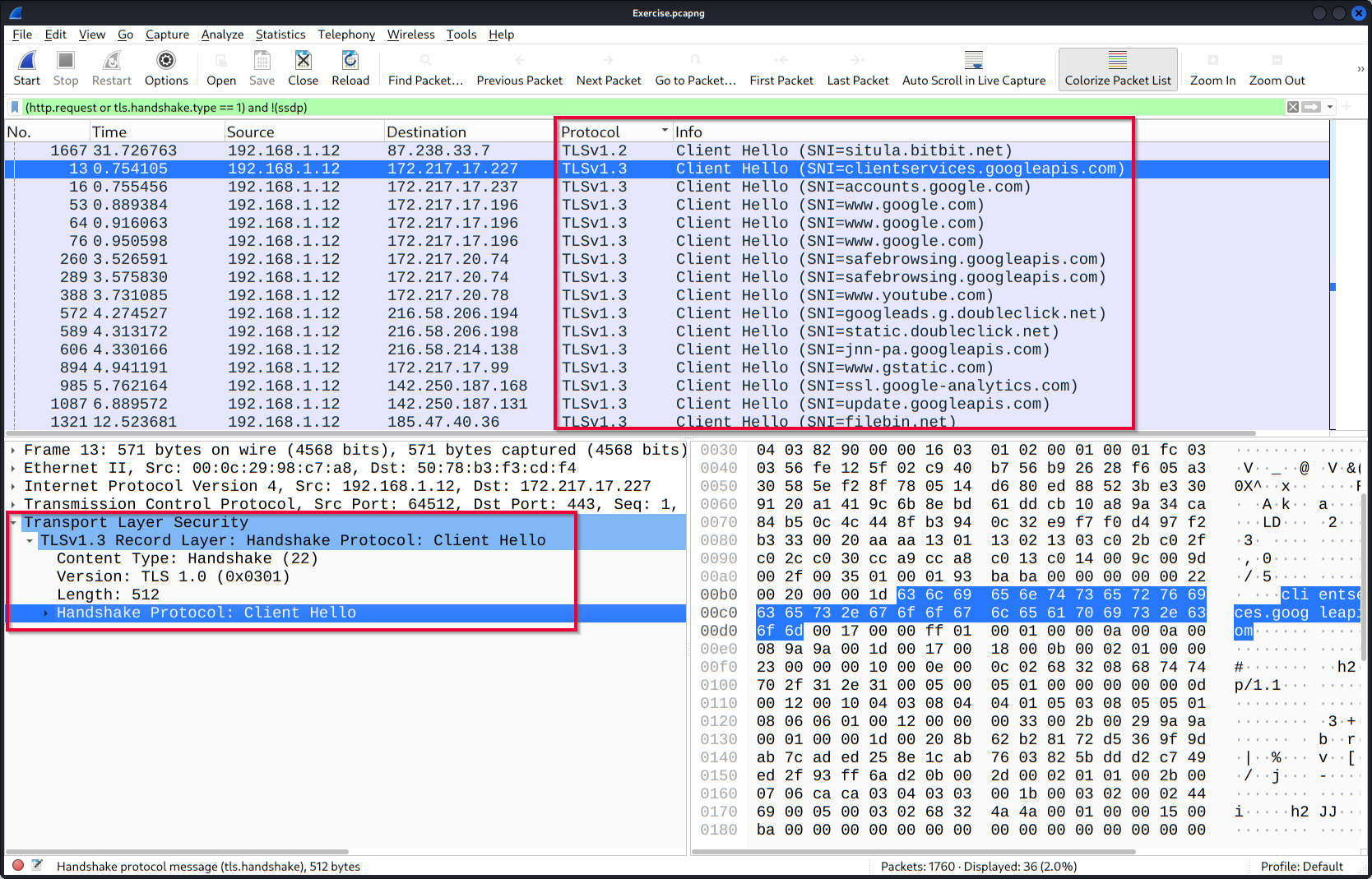Click Zoom Out toolbar icon
This screenshot has height=879, width=1372.
tap(1277, 68)
